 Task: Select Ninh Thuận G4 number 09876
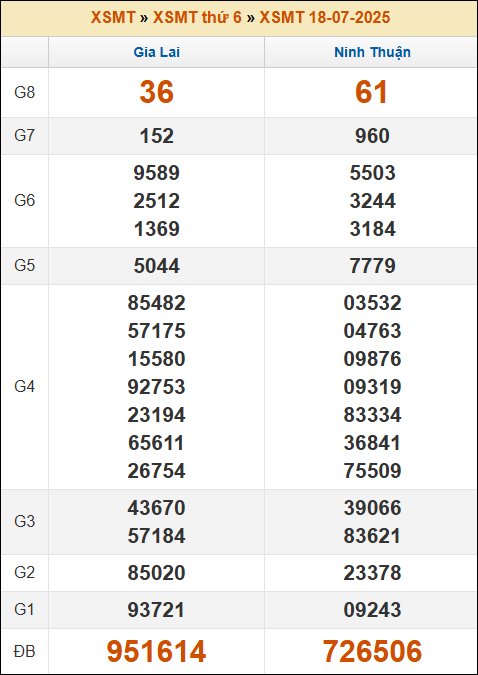click(372, 359)
